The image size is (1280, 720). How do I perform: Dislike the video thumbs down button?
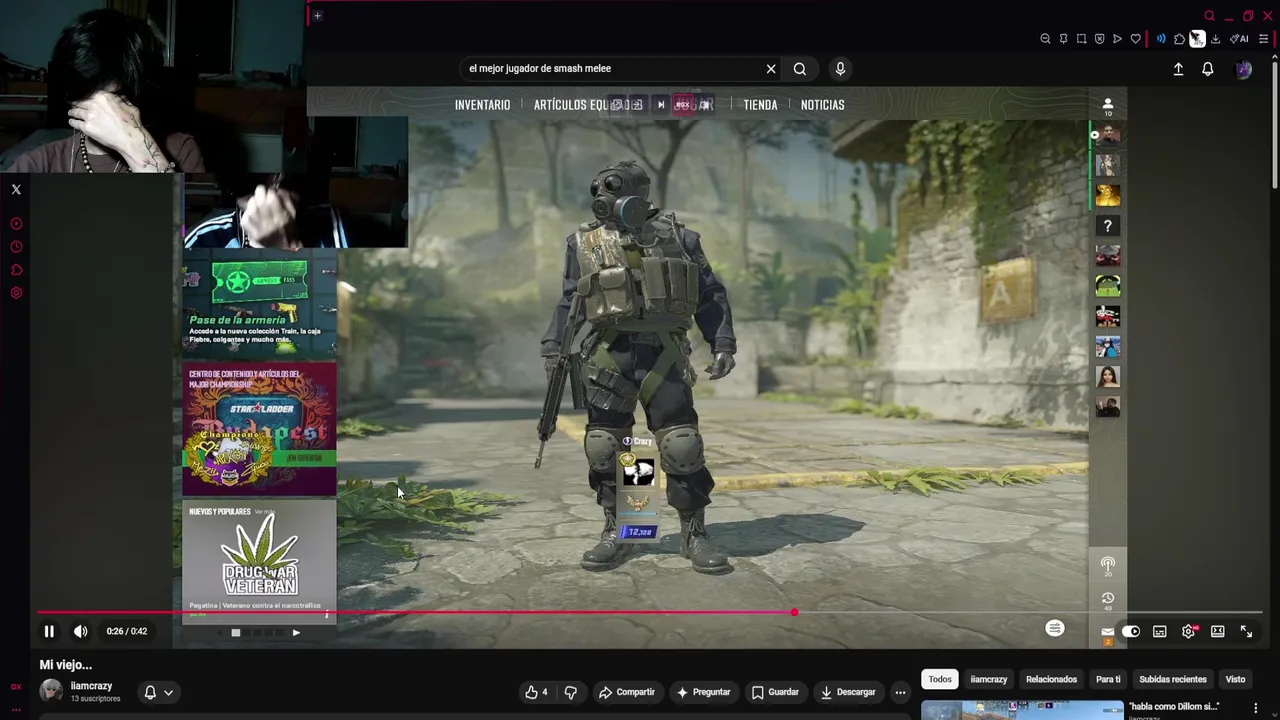click(571, 692)
